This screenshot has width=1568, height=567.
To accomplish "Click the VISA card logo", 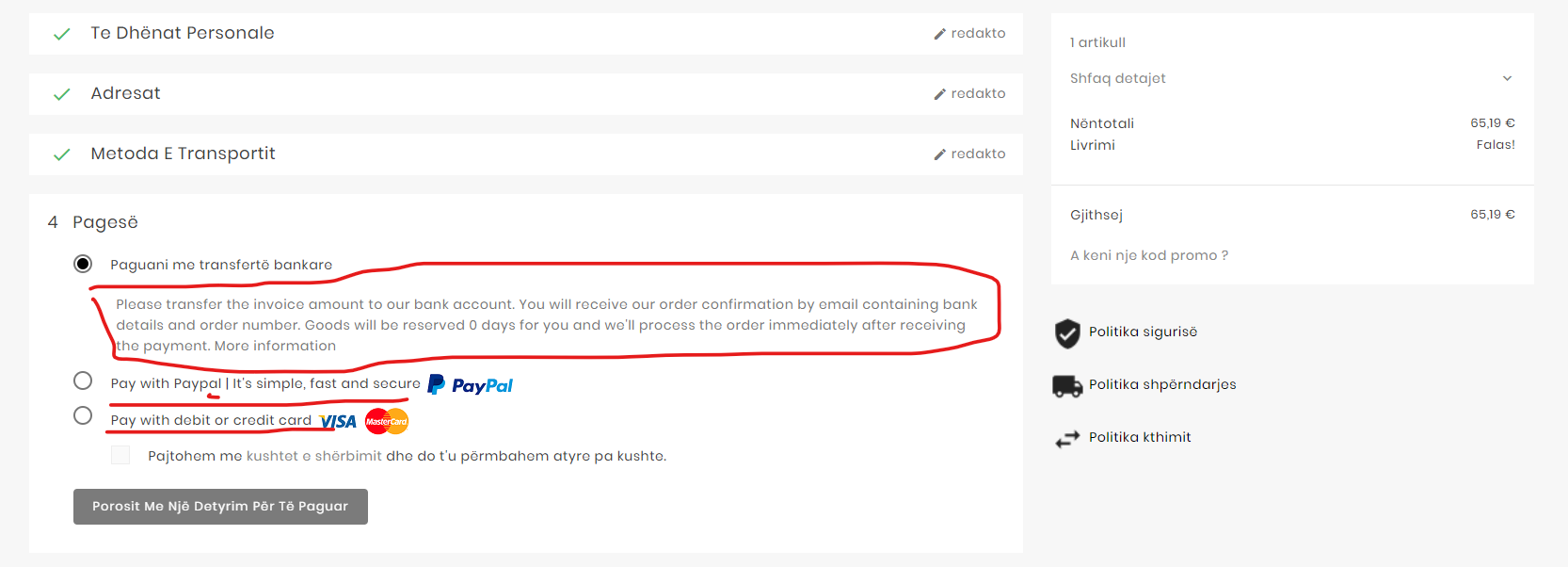I will (x=338, y=422).
